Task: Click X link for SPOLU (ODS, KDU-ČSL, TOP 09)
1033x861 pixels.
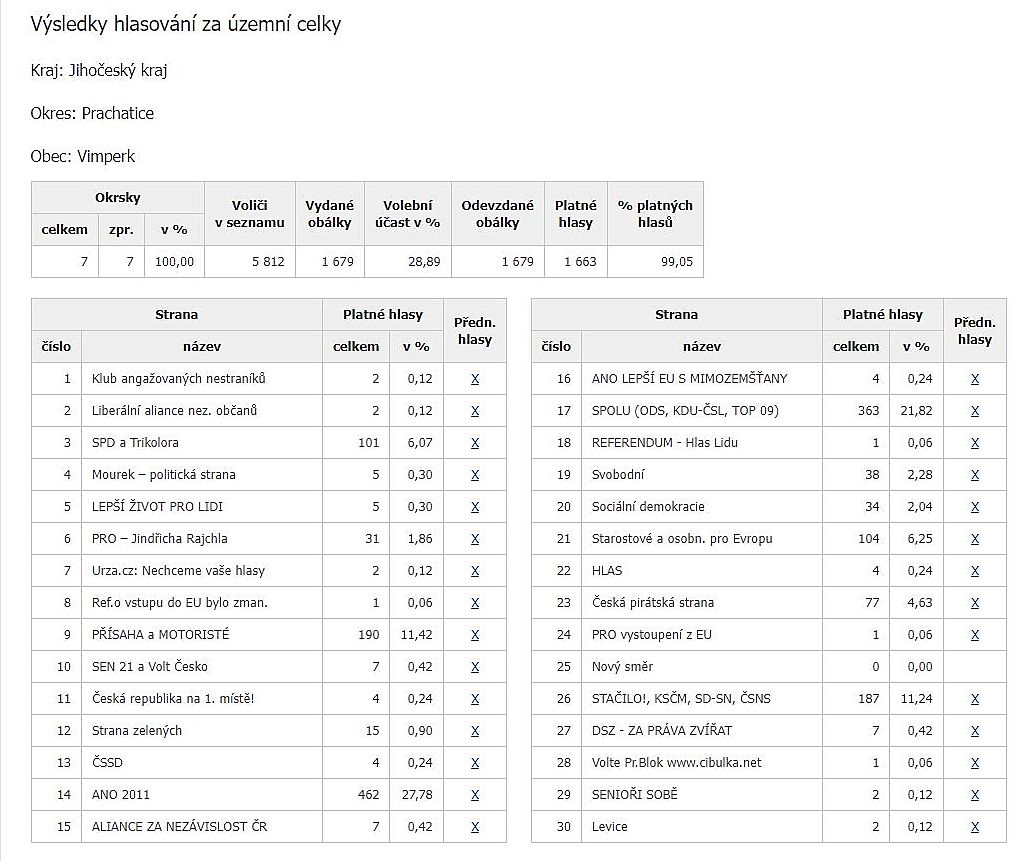Action: click(975, 411)
